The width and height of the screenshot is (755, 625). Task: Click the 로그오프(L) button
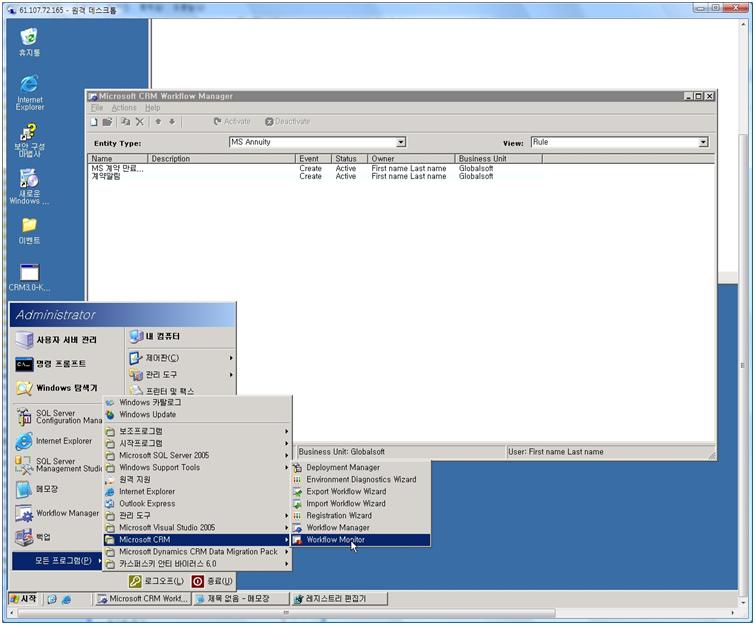(x=156, y=582)
